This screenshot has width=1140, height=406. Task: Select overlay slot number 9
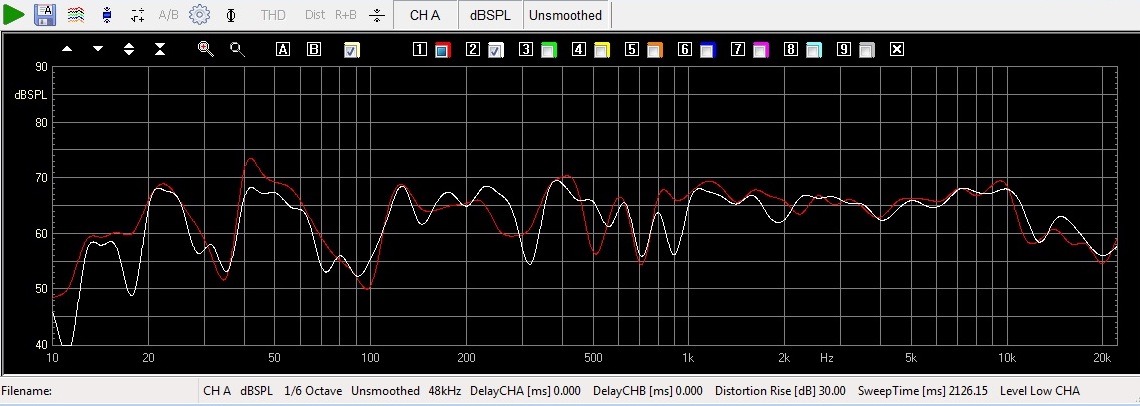[843, 49]
